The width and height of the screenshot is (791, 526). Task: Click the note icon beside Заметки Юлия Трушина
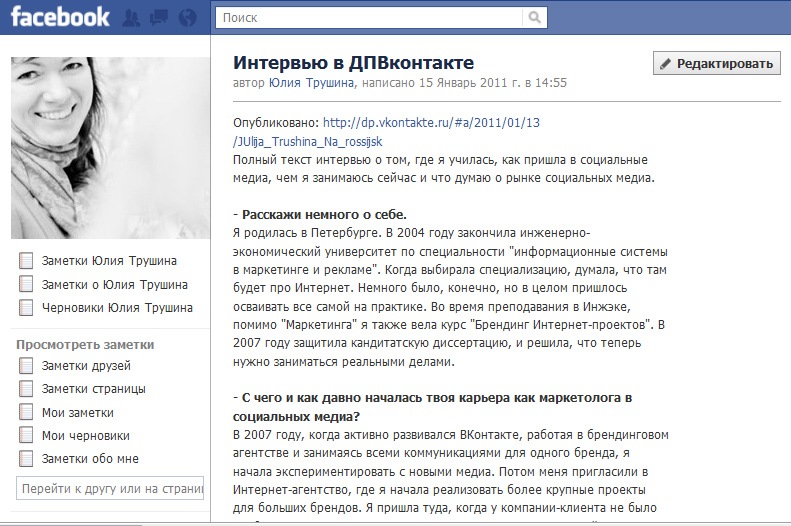tap(26, 261)
